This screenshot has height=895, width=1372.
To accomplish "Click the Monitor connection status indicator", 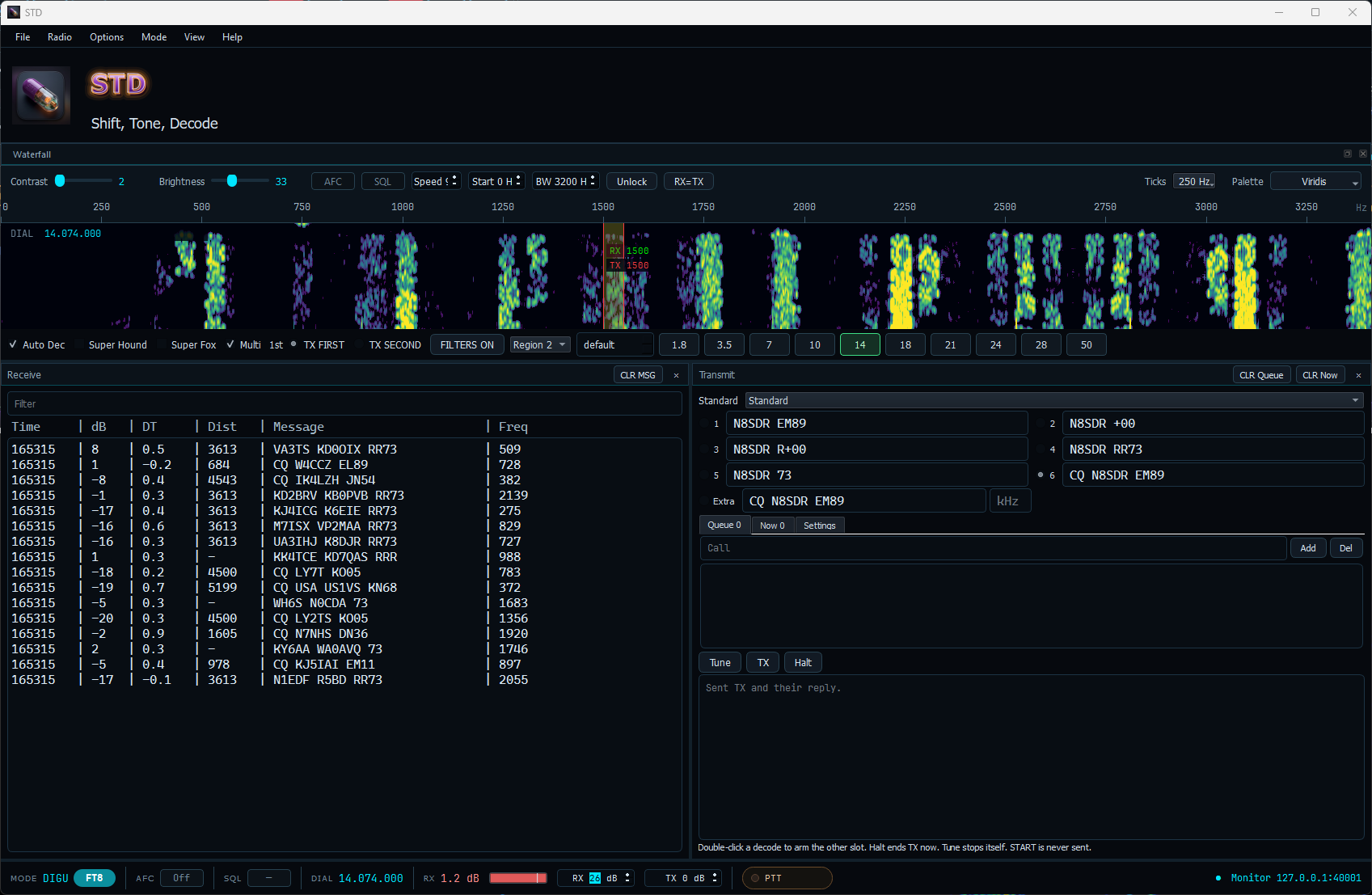I will (x=1290, y=878).
